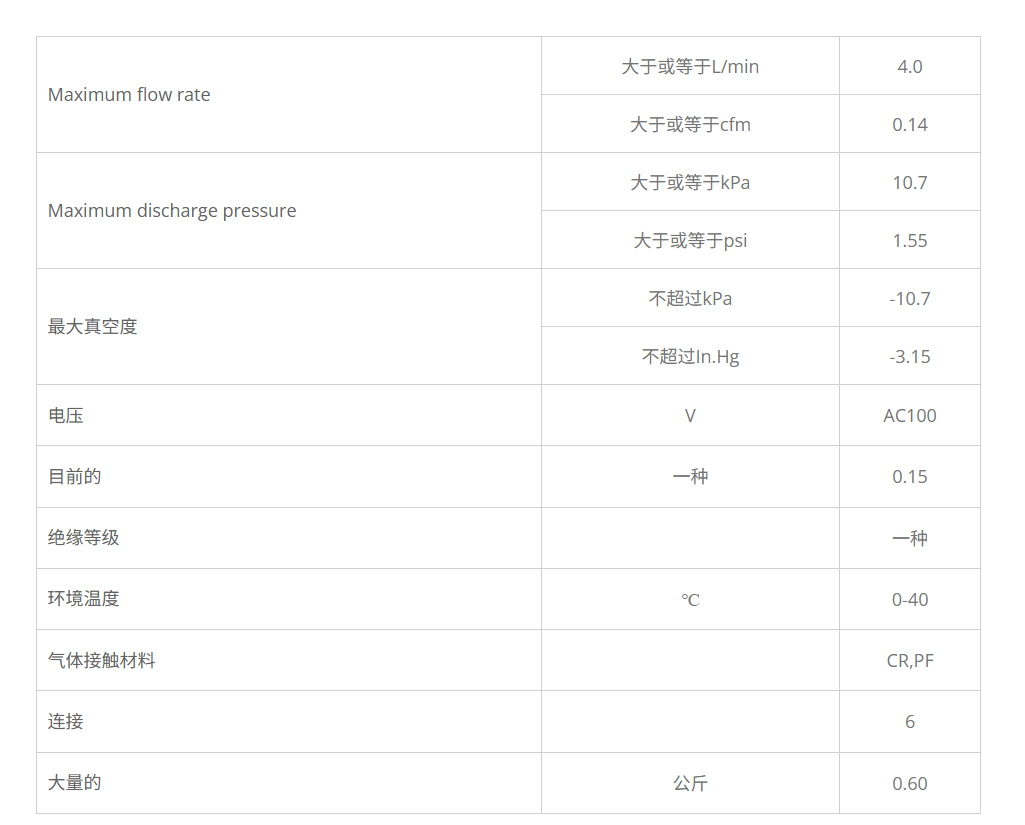The image size is (1025, 825).
Task: Click the 4.0 flow rate value
Action: click(910, 67)
